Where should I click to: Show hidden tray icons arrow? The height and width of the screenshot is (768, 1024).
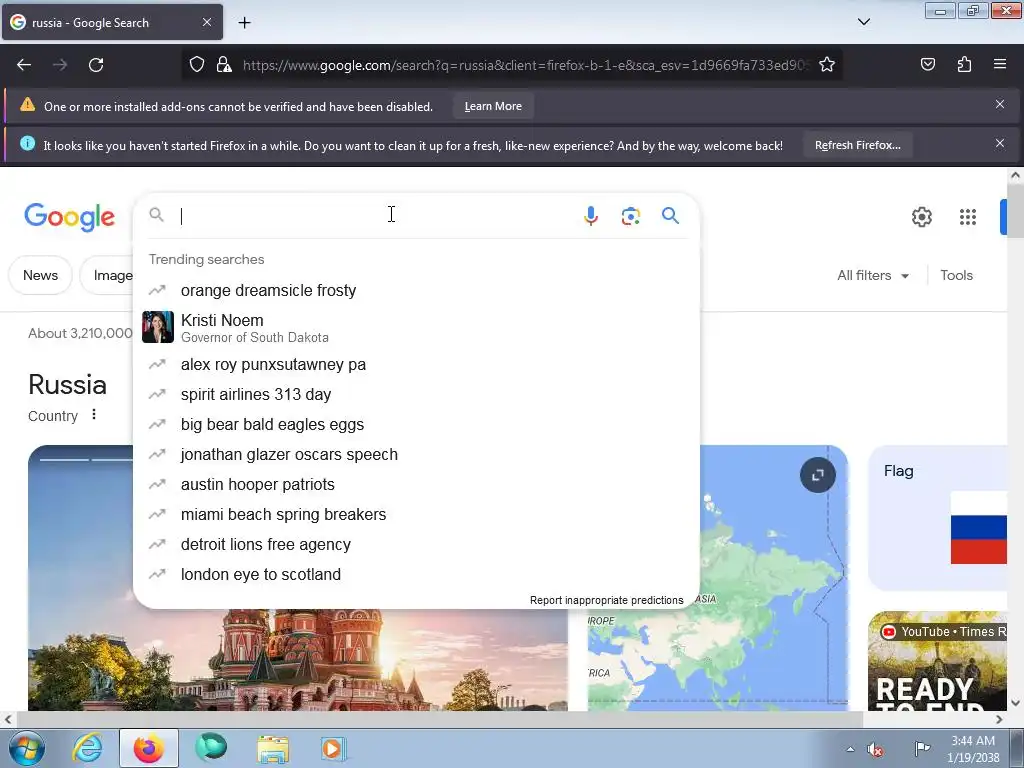pyautogui.click(x=850, y=749)
